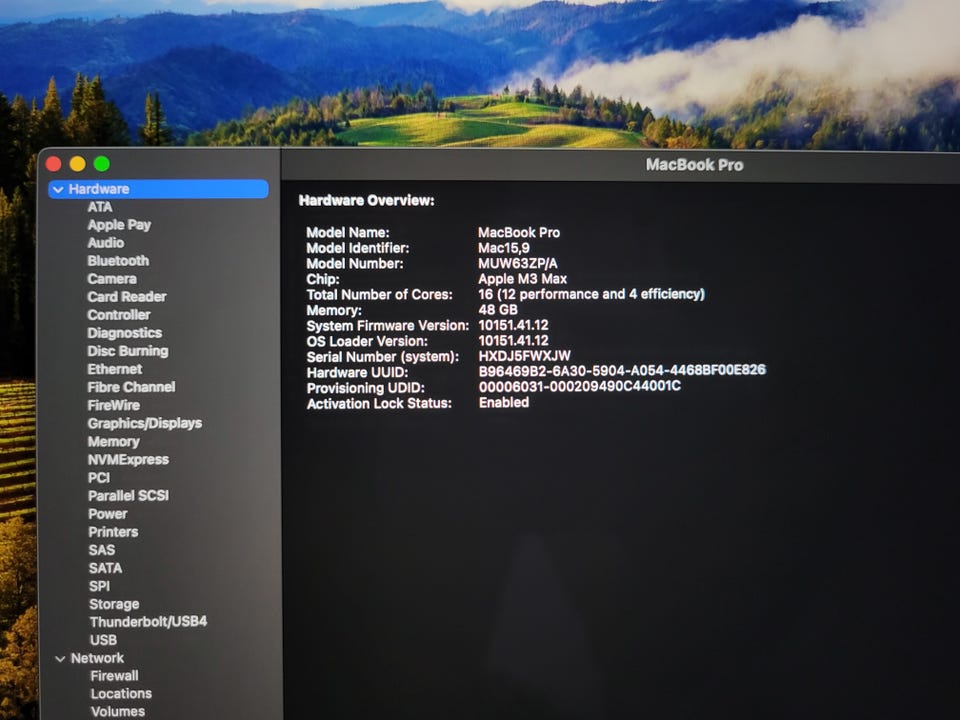960x720 pixels.
Task: Click the yellow minimize window button
Action: [x=78, y=163]
